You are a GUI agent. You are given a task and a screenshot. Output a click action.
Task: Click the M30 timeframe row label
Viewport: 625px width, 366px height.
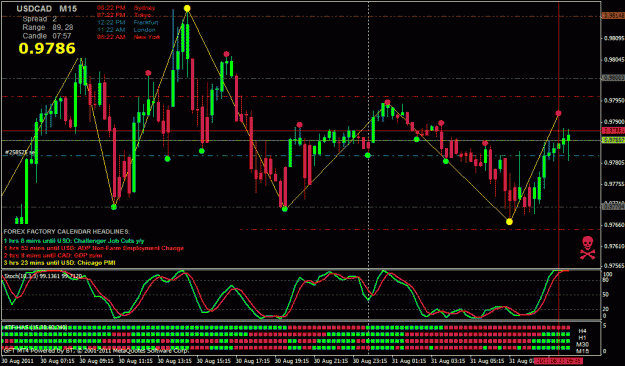[582, 344]
